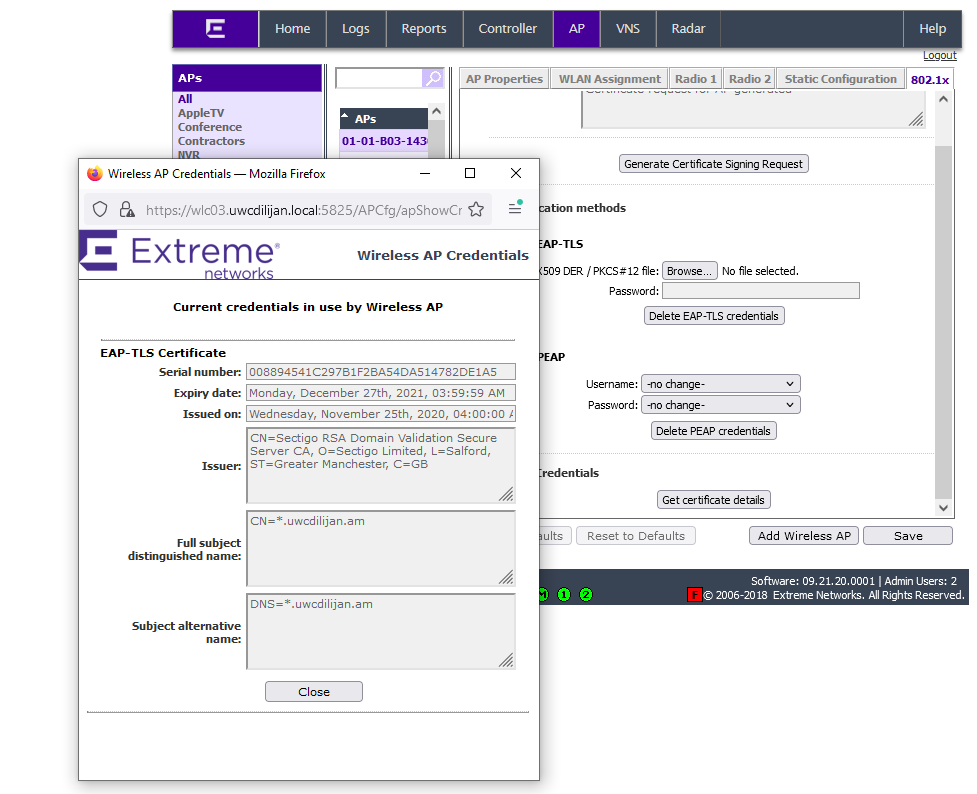Select AP 01-01-B03-143 in the list
This screenshot has width=977, height=794.
[x=384, y=141]
